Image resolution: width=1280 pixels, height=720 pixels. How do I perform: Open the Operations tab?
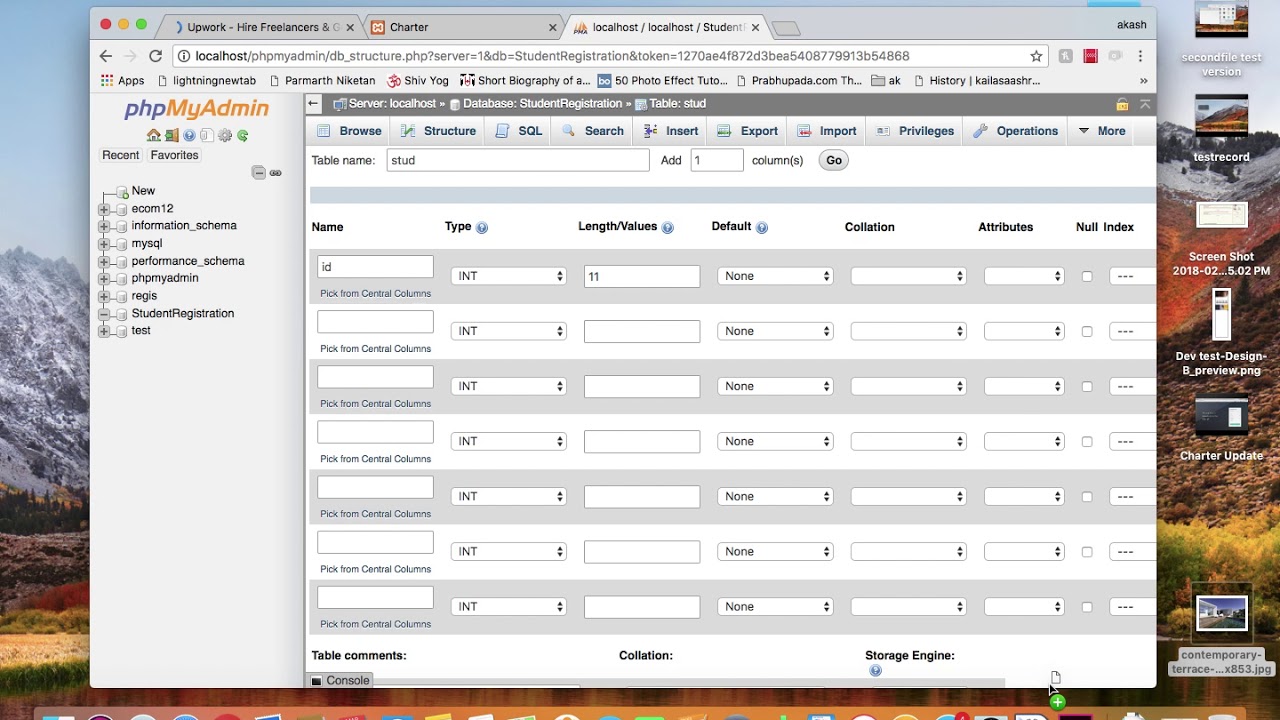(1015, 131)
